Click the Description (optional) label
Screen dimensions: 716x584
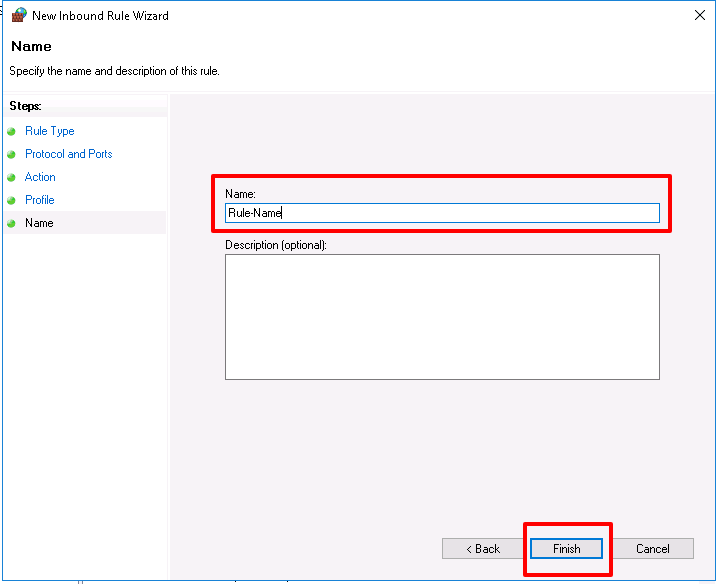(x=276, y=245)
